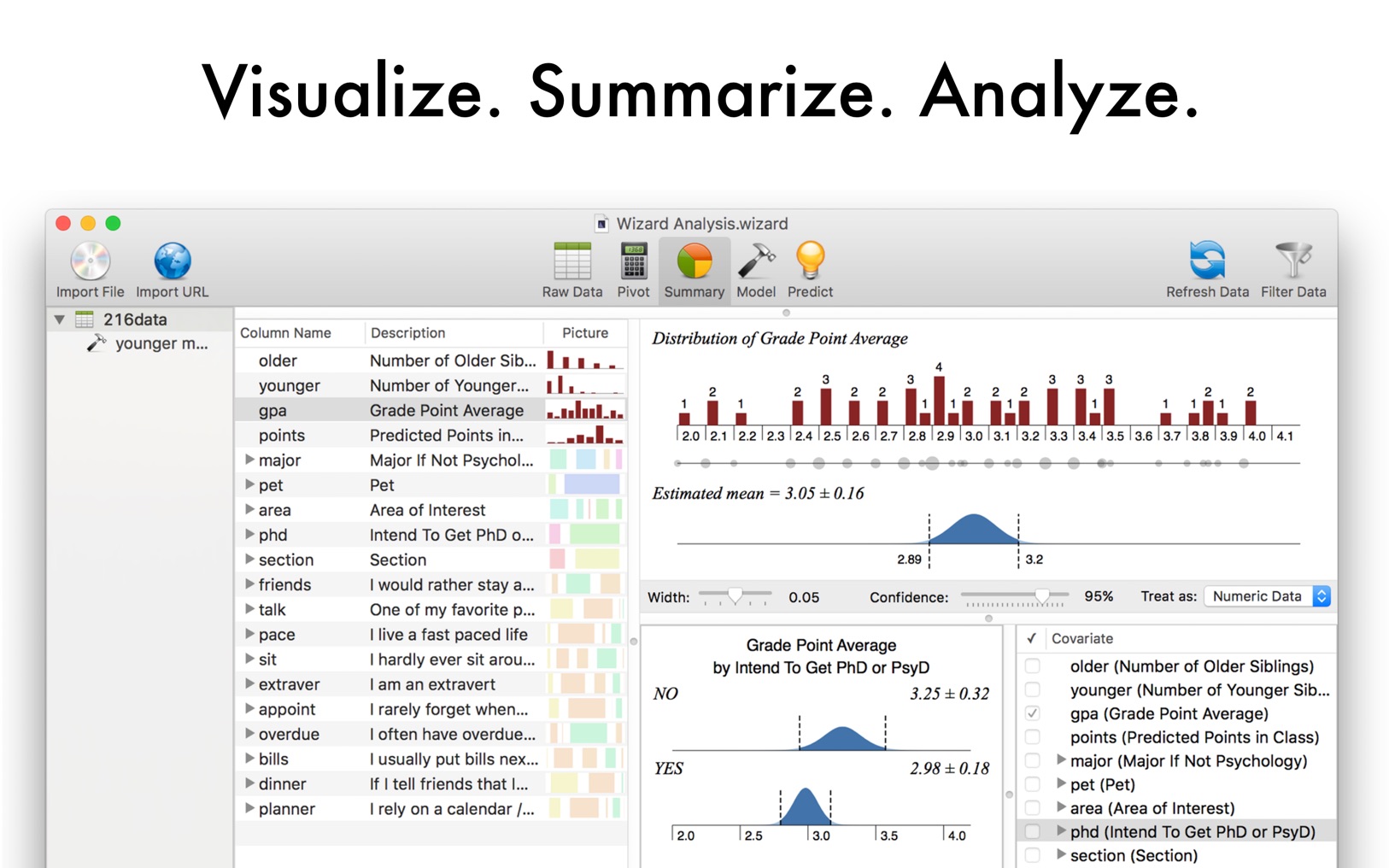Click the blue mean distribution curve
Viewport: 1389px width, 868px height.
(x=973, y=530)
